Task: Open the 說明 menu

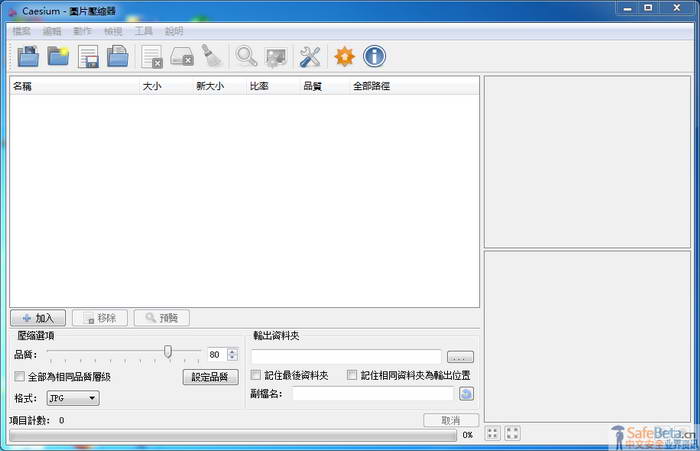Action: 174,31
